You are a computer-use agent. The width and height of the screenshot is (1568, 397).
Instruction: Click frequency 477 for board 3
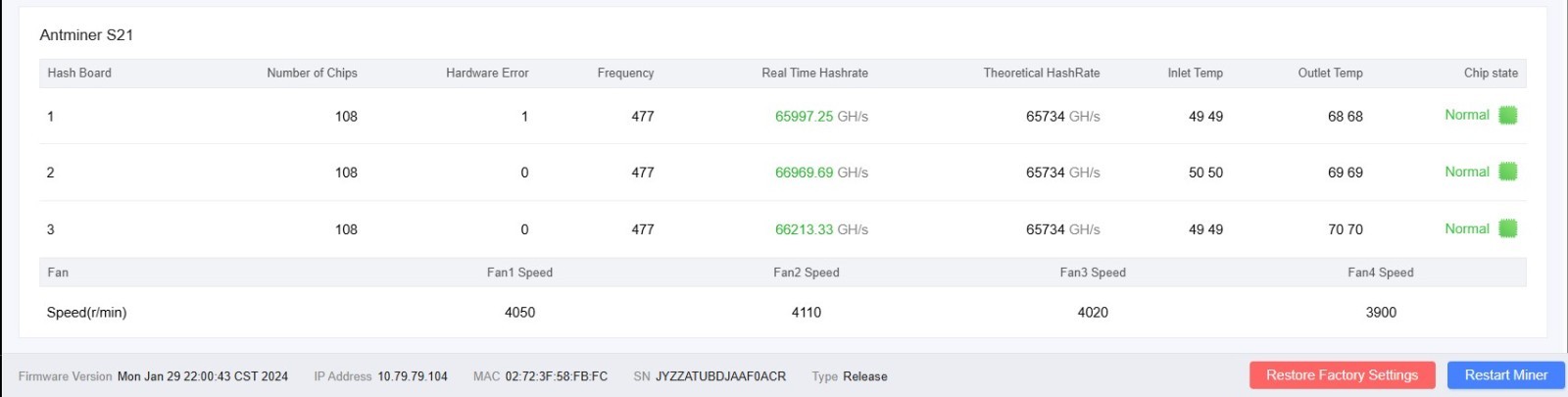(643, 229)
